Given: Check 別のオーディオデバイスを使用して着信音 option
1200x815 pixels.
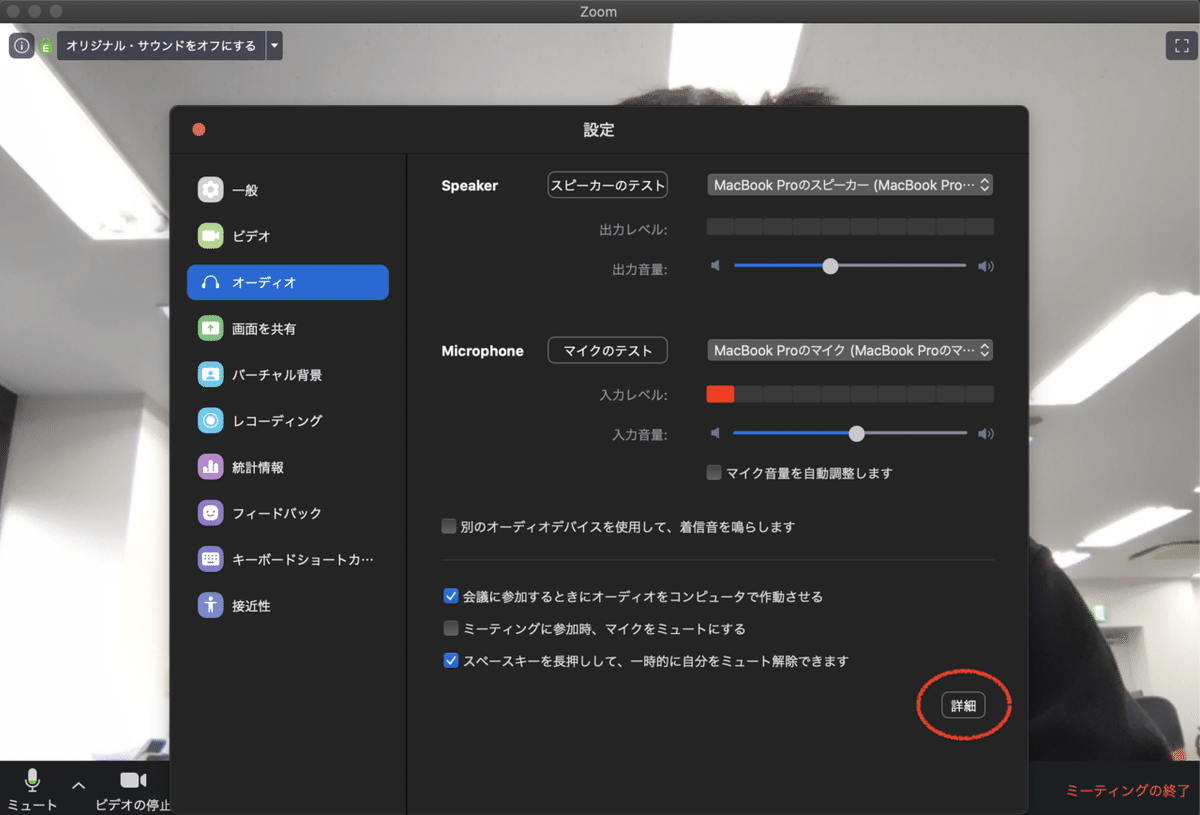Looking at the screenshot, I should (x=450, y=526).
